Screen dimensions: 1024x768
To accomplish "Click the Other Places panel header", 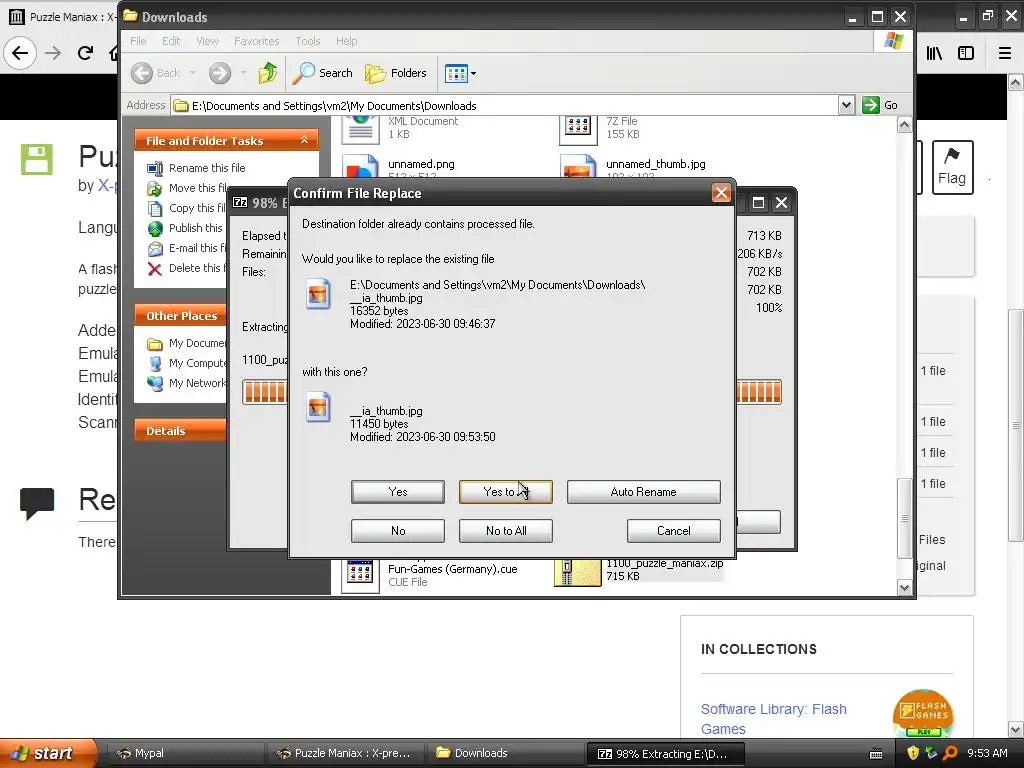I will pos(180,316).
